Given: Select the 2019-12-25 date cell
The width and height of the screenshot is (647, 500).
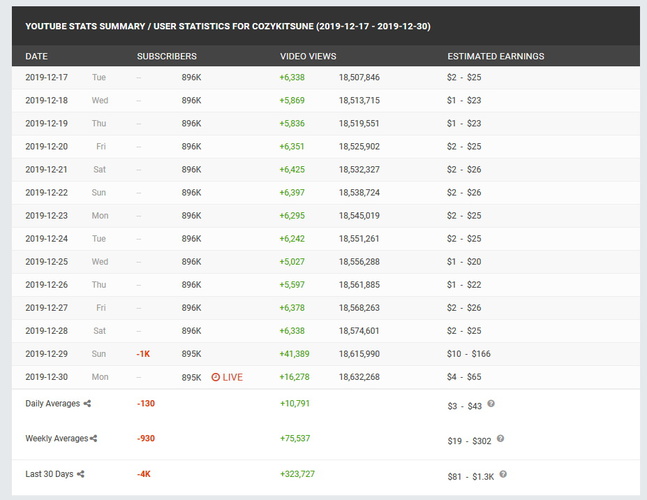Looking at the screenshot, I should click(47, 262).
